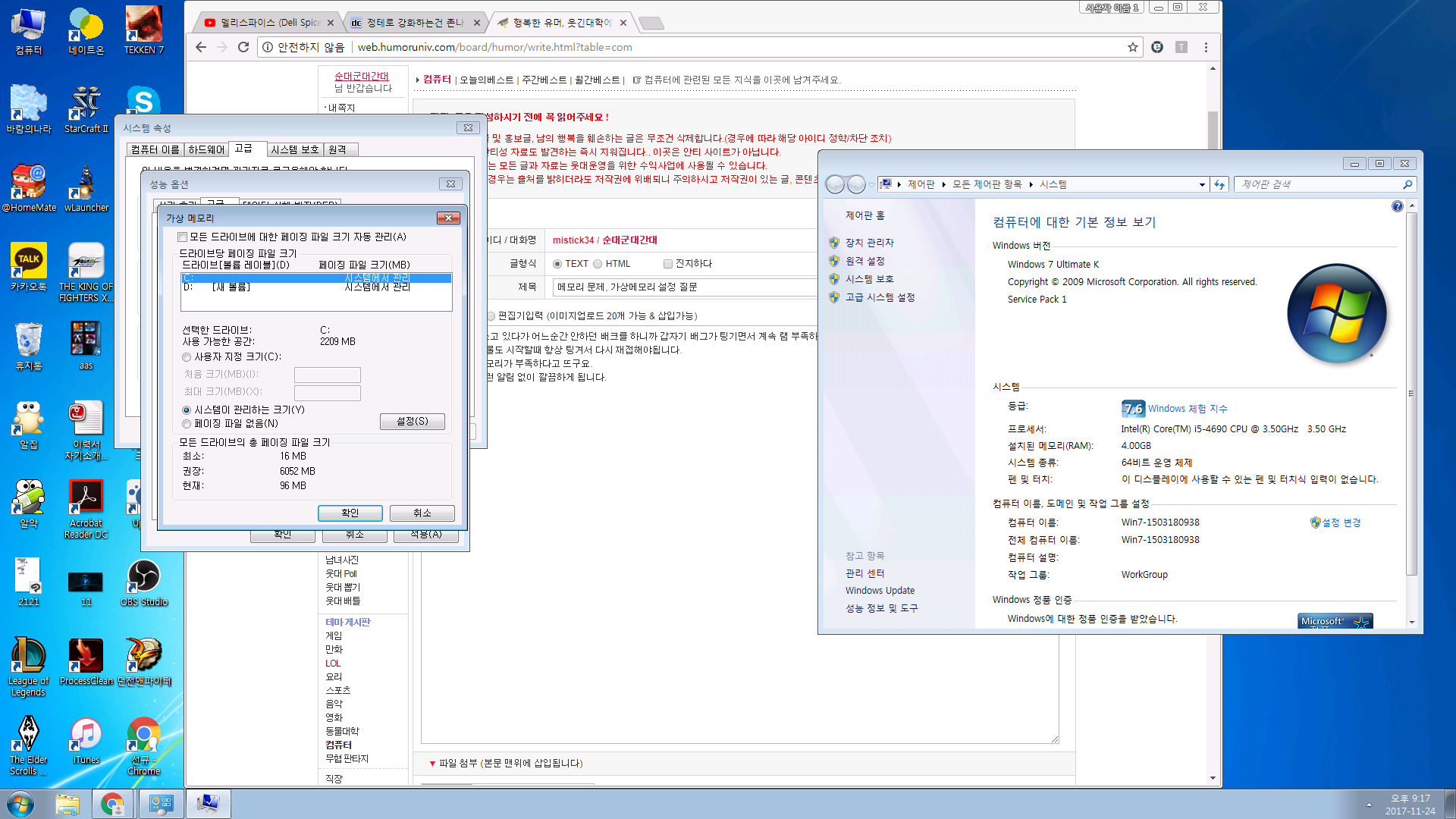Launch StarCraft II desktop shortcut
Viewport: 1456px width, 819px height.
(x=86, y=109)
